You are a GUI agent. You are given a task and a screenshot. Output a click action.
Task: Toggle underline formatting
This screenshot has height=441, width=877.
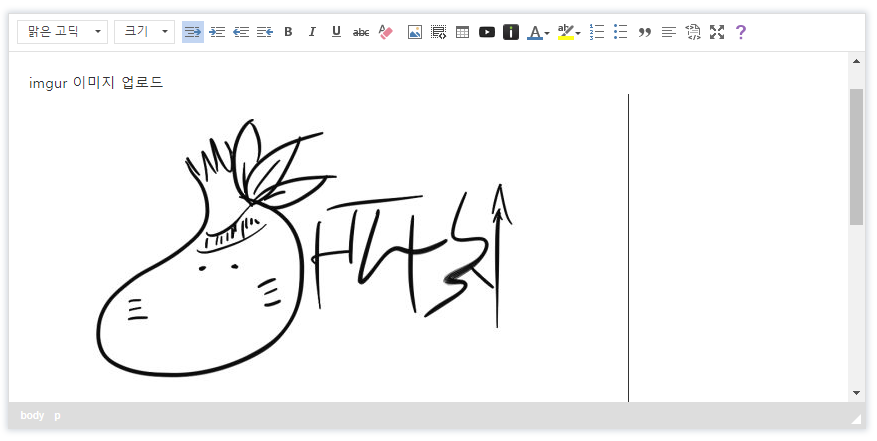[336, 32]
